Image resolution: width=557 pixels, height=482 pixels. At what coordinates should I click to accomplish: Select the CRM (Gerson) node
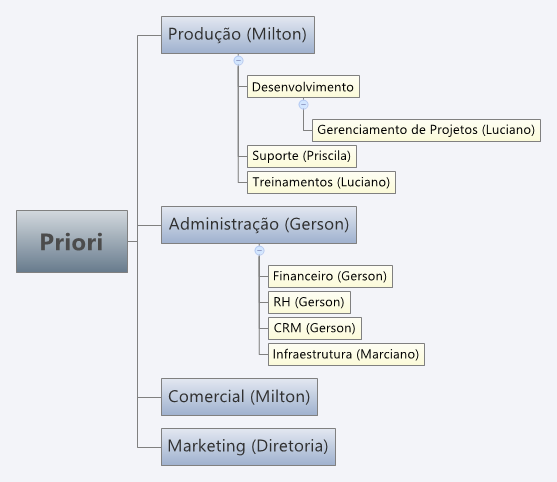(315, 329)
